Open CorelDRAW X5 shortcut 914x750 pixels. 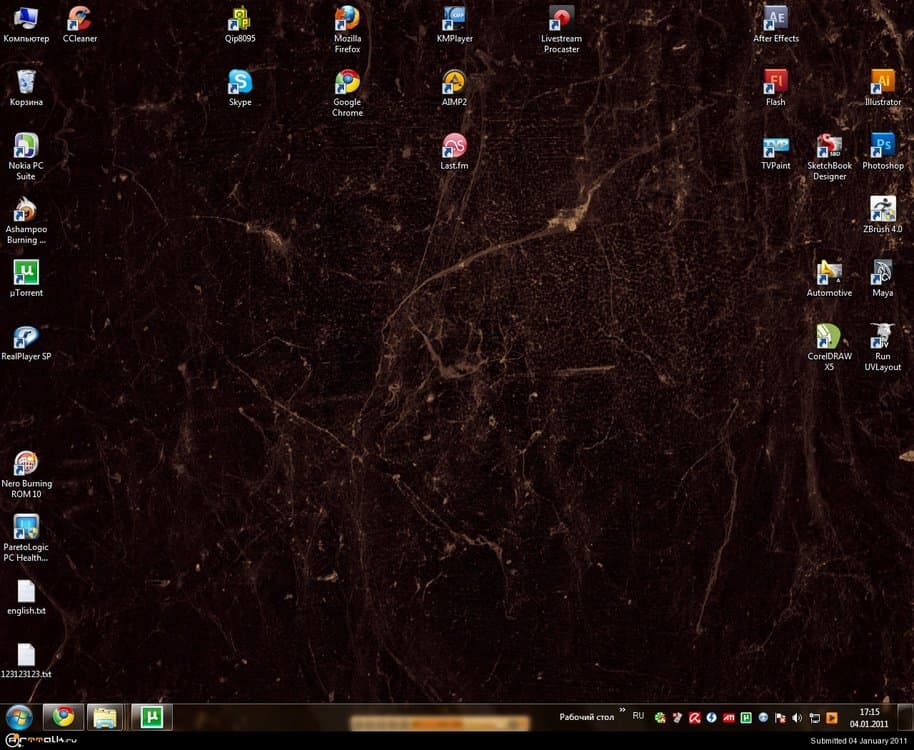point(829,336)
